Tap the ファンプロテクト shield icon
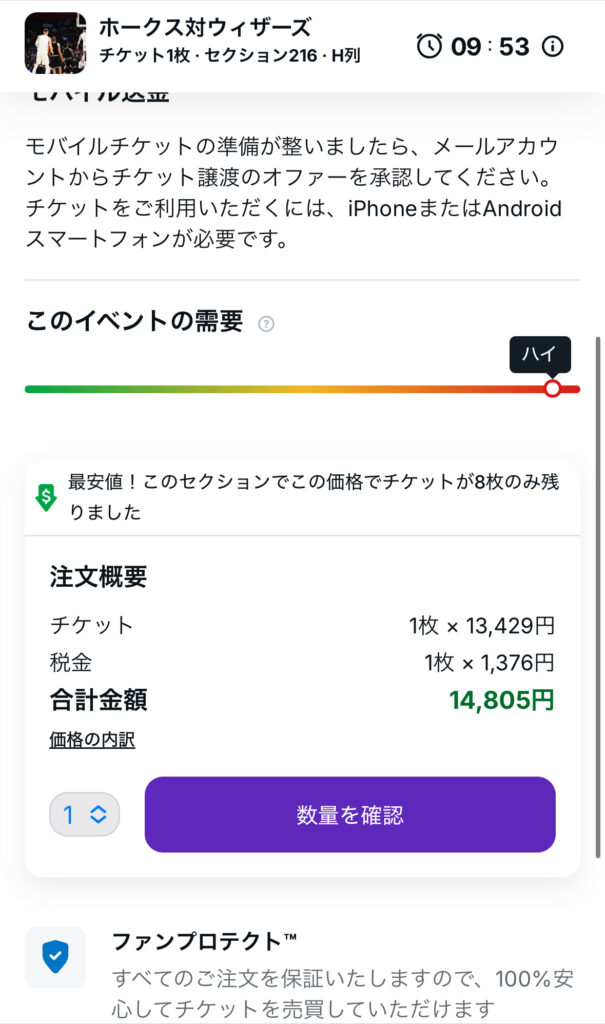Image resolution: width=605 pixels, height=1024 pixels. click(x=55, y=957)
